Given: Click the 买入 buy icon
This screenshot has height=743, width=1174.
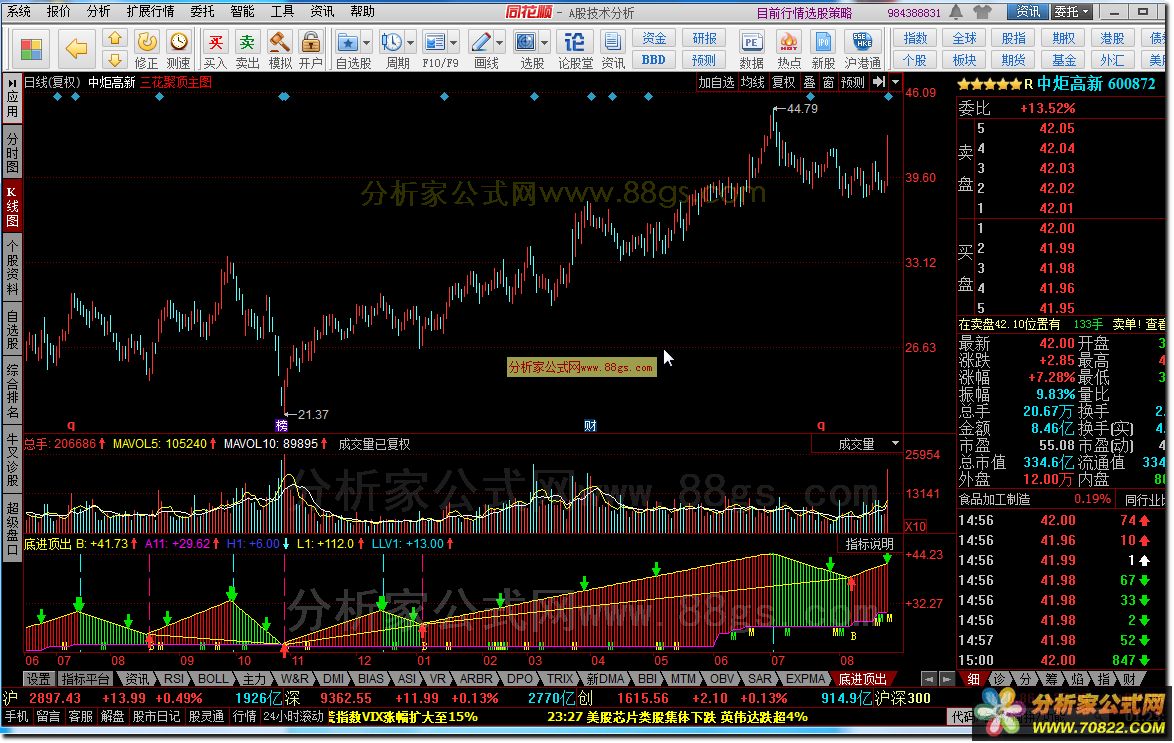Looking at the screenshot, I should point(215,49).
